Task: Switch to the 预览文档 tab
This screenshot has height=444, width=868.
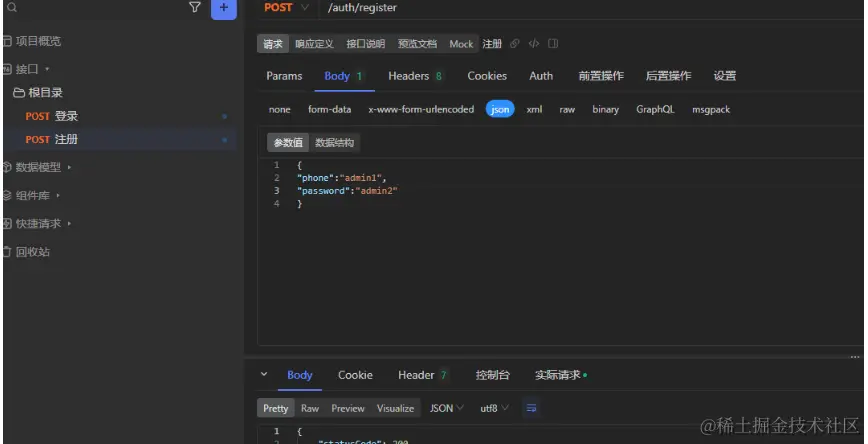Action: point(417,44)
